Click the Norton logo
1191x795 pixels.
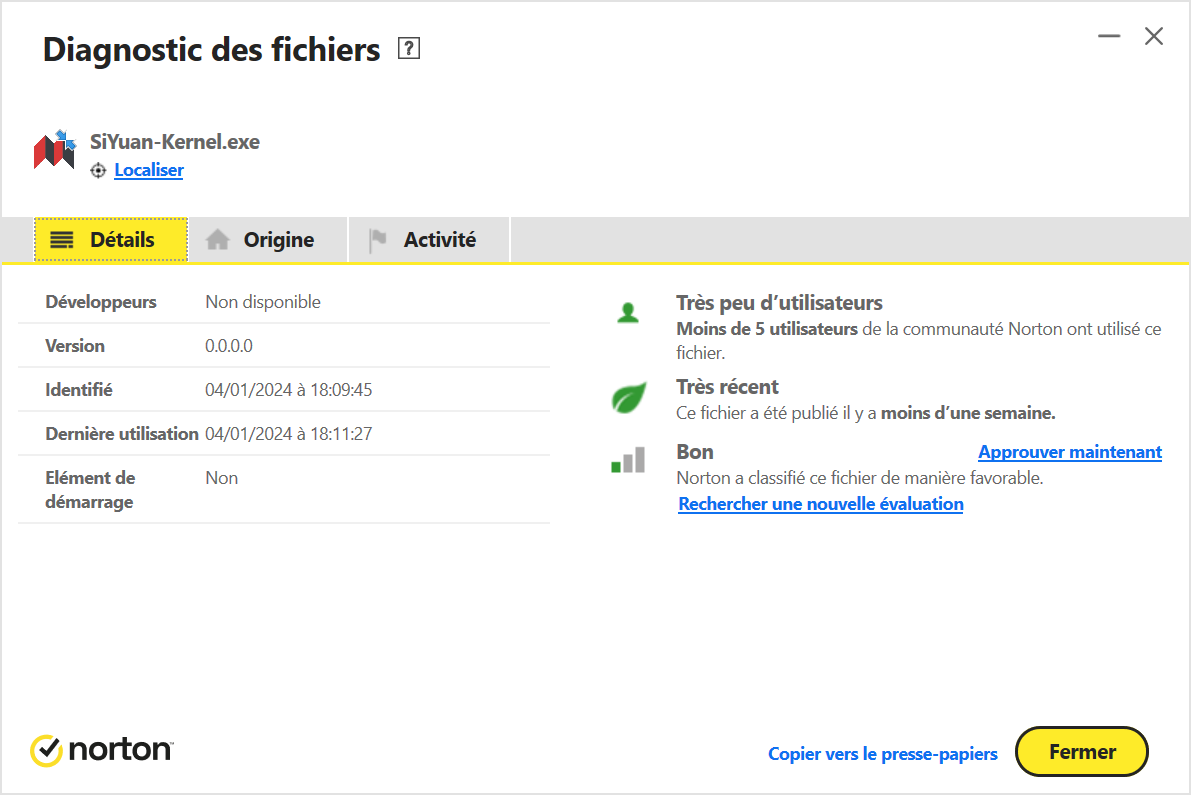[102, 750]
